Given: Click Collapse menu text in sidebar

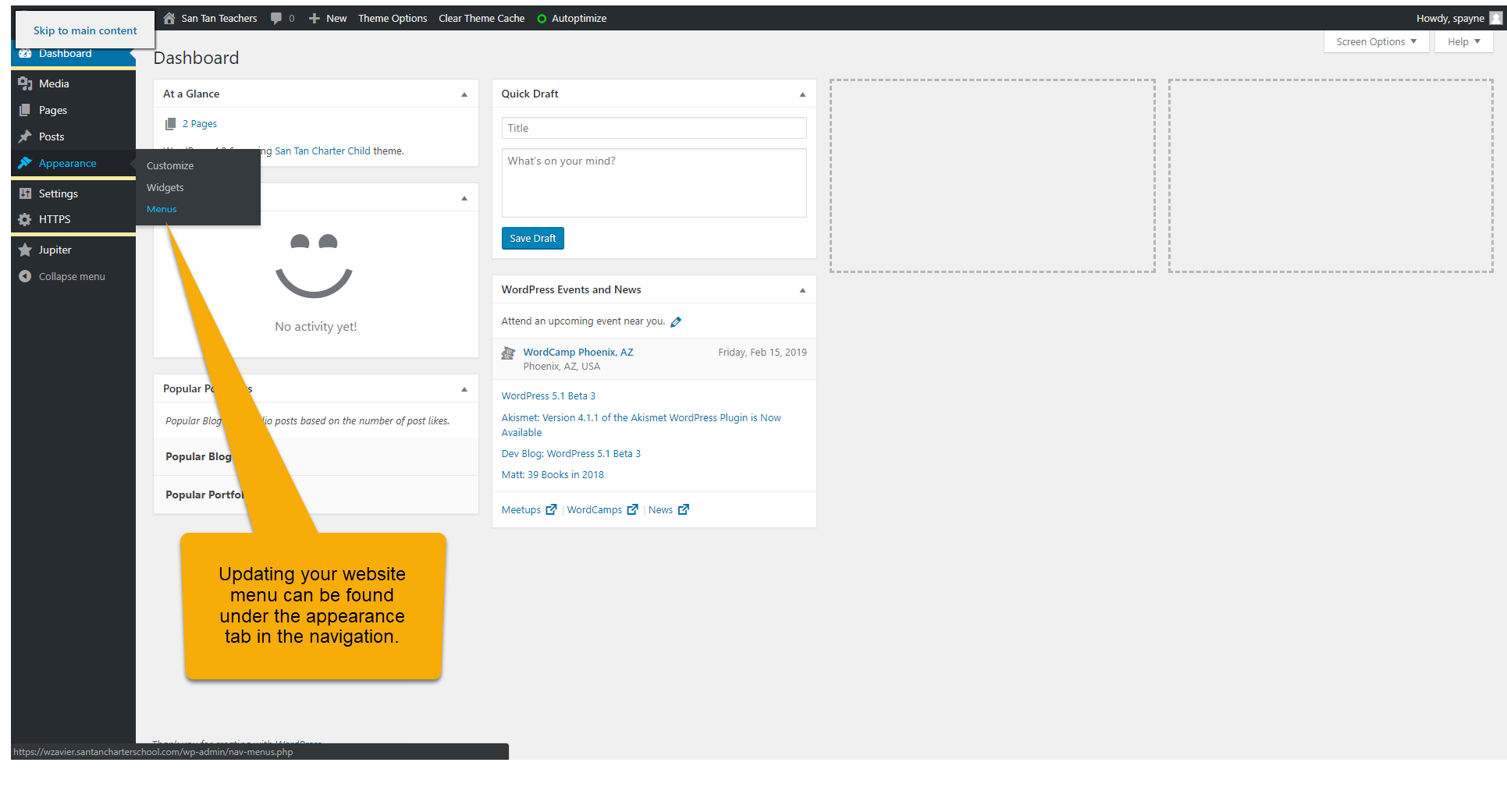Looking at the screenshot, I should pyautogui.click(x=72, y=277).
